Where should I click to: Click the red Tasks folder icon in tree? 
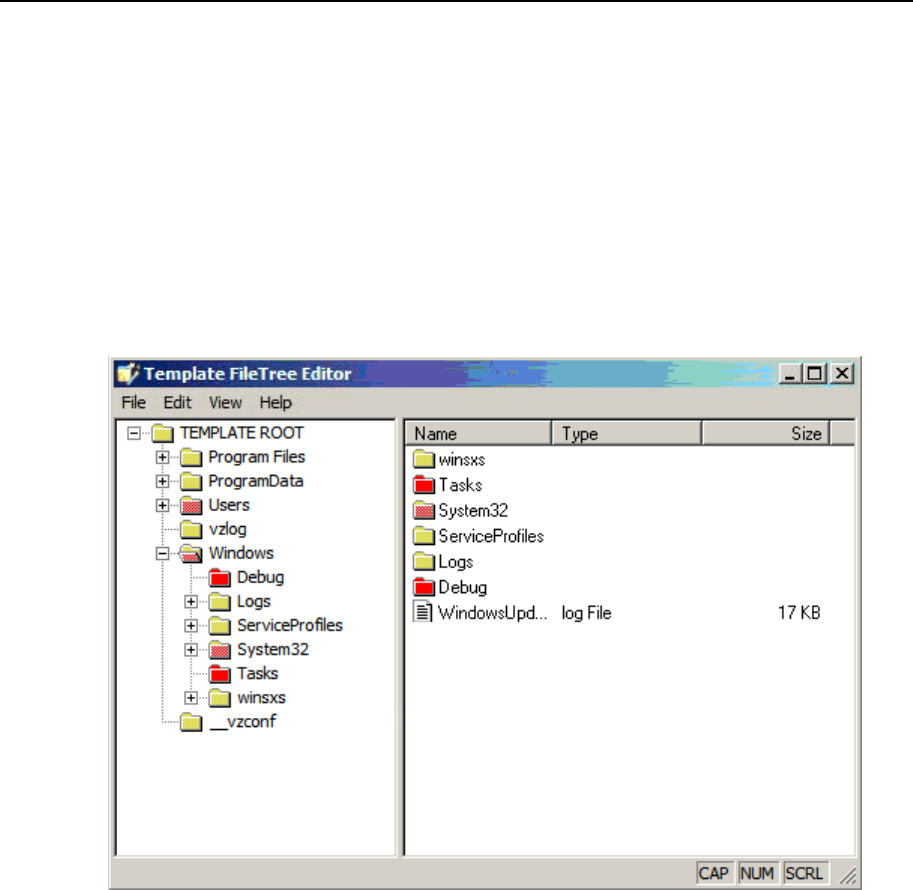coord(220,673)
